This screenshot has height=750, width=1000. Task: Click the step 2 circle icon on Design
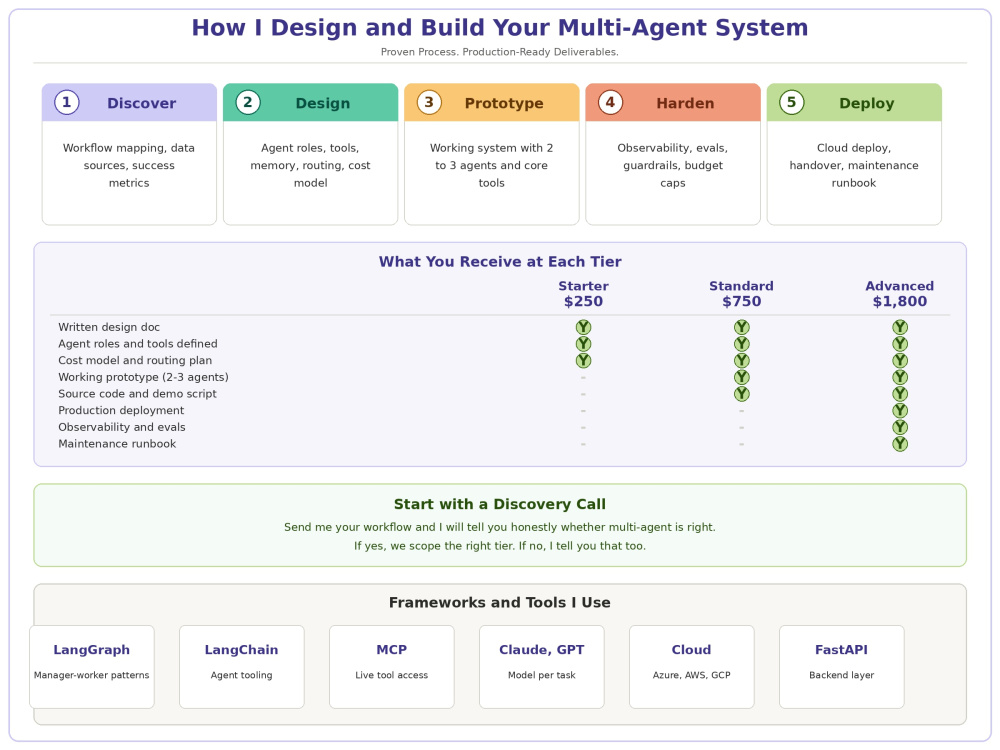(248, 102)
